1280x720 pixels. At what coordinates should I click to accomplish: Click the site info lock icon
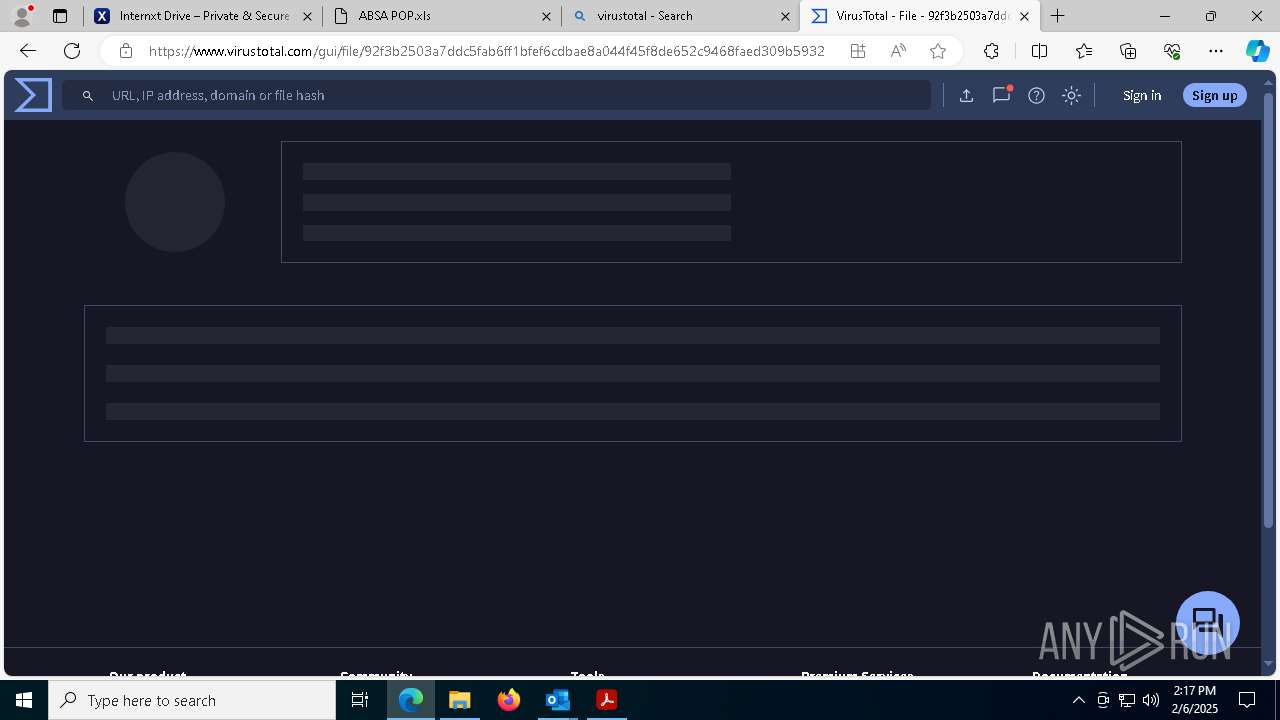pyautogui.click(x=125, y=51)
